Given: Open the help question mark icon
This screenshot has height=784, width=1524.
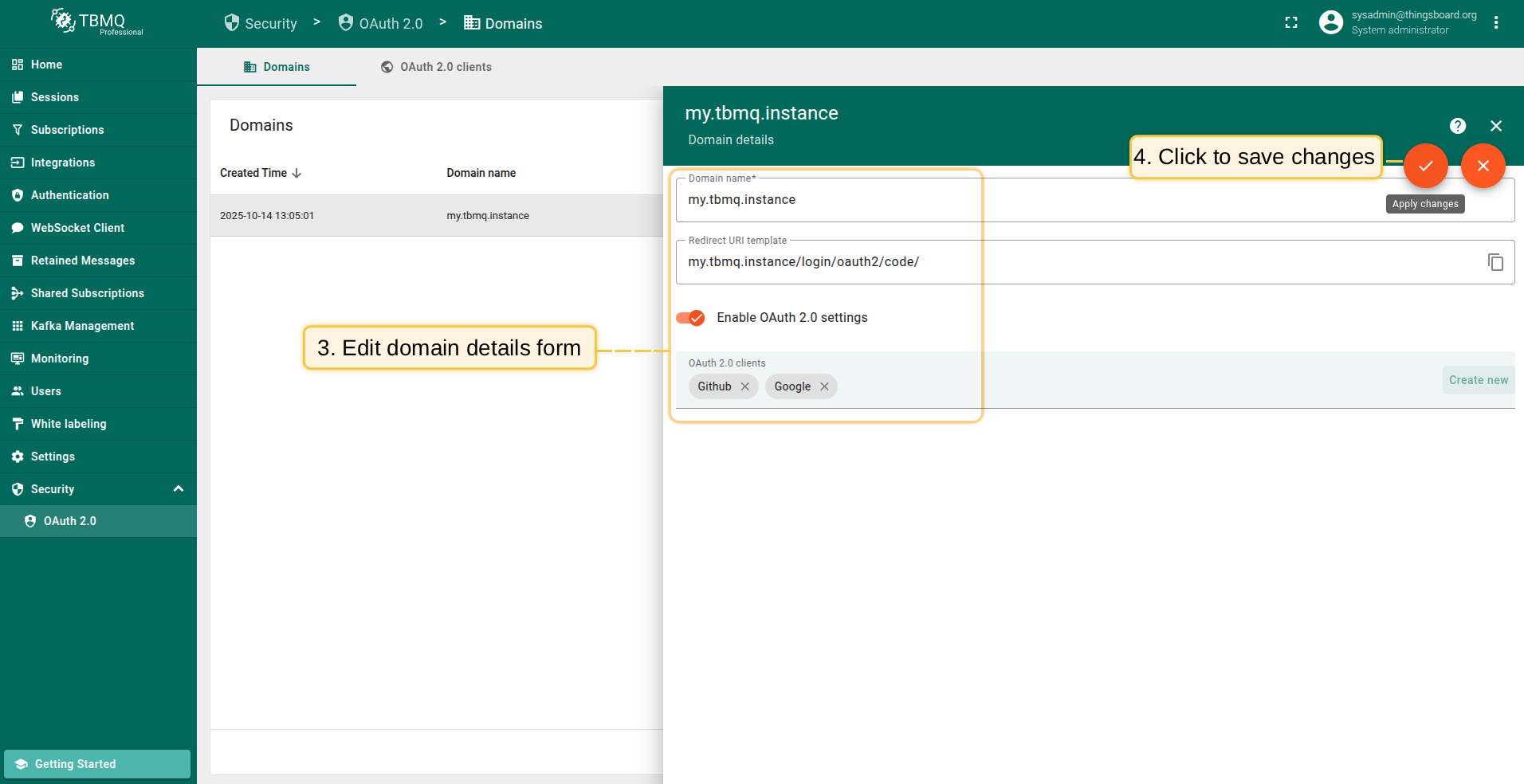Looking at the screenshot, I should point(1457,126).
